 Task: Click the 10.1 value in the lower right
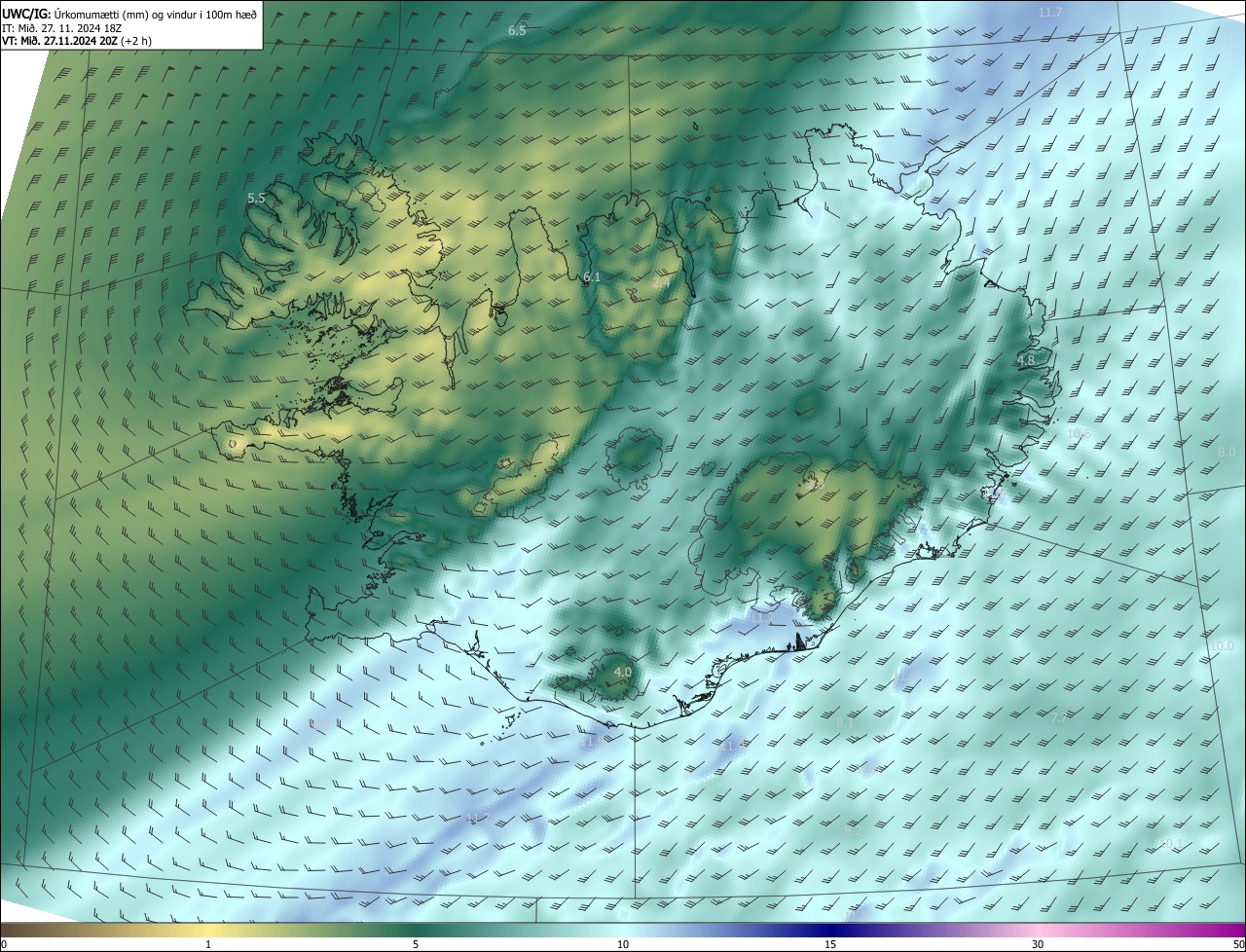[x=1171, y=843]
